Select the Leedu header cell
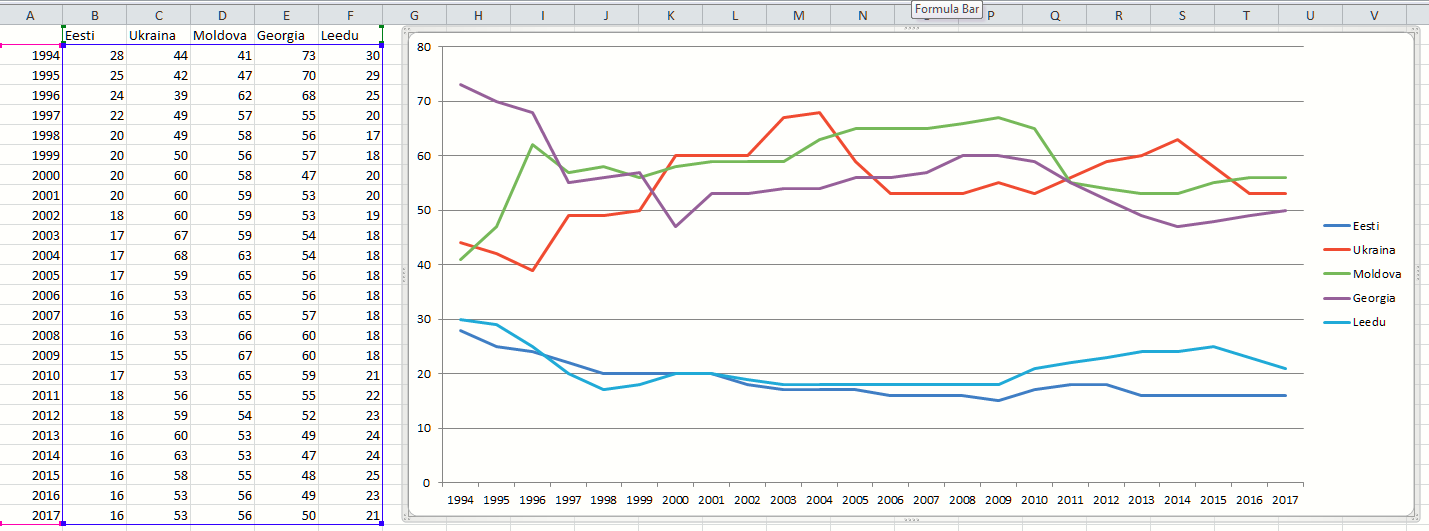1429x531 pixels. click(350, 36)
